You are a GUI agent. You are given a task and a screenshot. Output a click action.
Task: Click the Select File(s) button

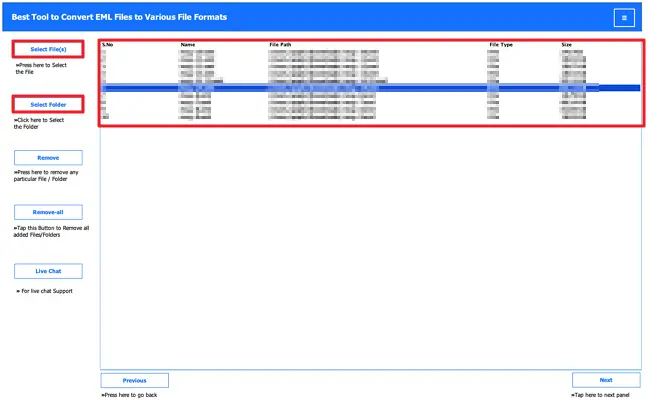click(x=48, y=49)
